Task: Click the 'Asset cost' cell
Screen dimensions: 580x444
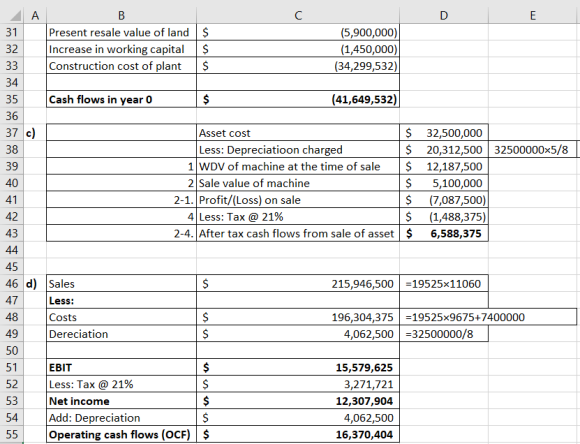Action: coord(298,133)
